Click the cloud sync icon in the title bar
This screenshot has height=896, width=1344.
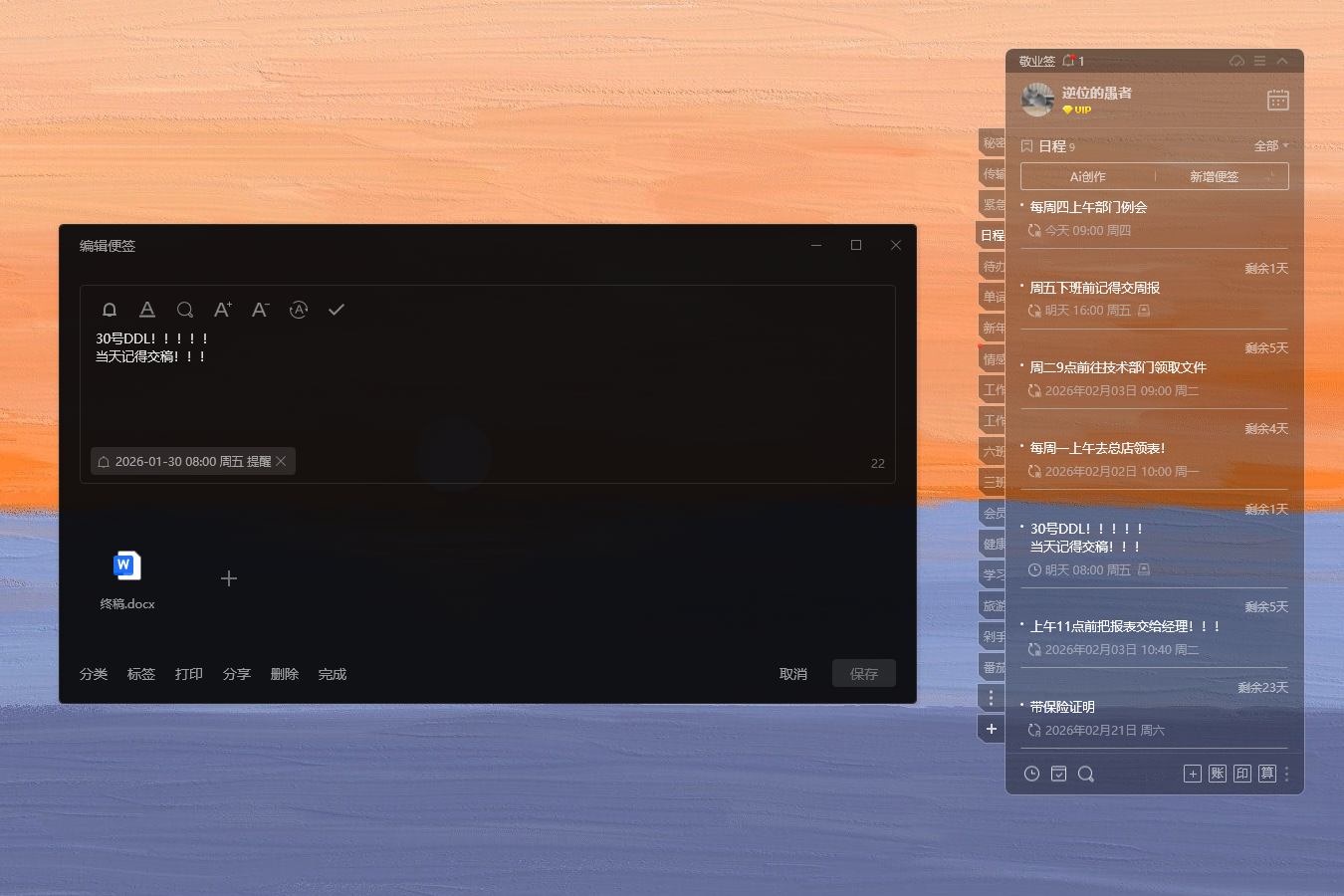[1236, 61]
